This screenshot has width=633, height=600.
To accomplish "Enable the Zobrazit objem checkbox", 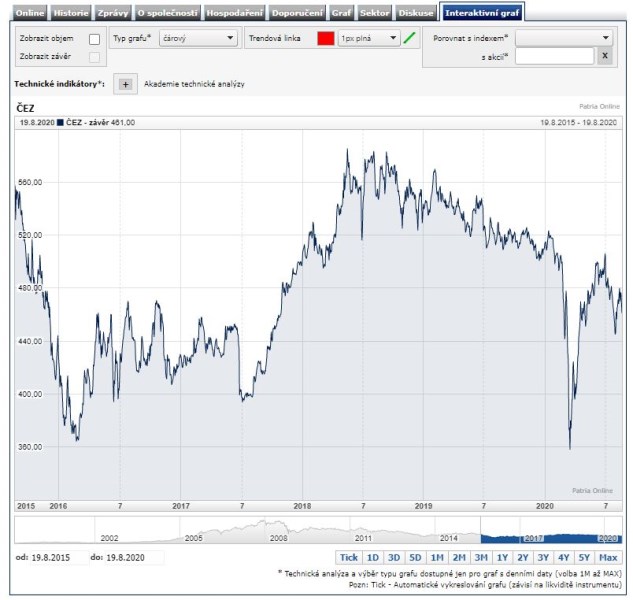I will click(95, 39).
